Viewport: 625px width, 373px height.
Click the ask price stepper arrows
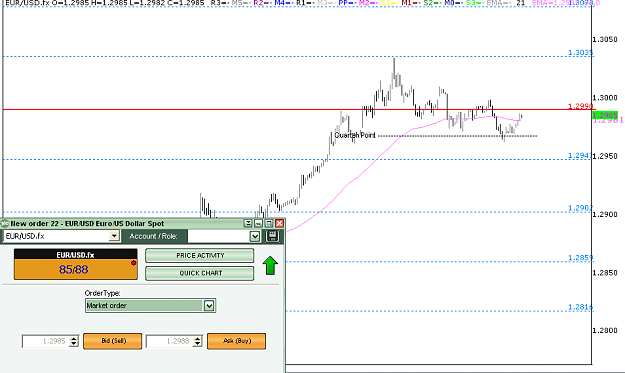198,341
